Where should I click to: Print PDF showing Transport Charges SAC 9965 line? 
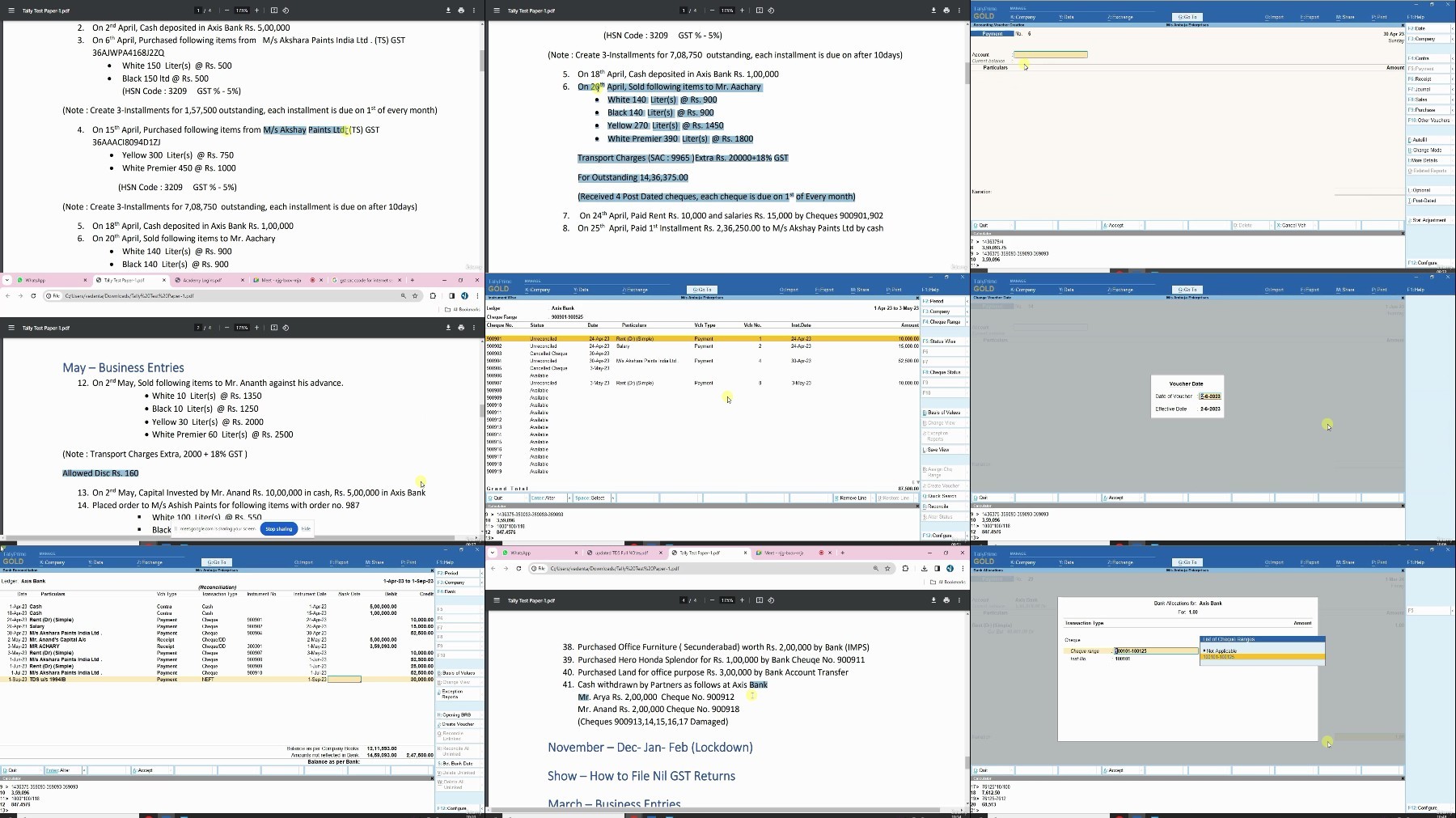[x=946, y=11]
